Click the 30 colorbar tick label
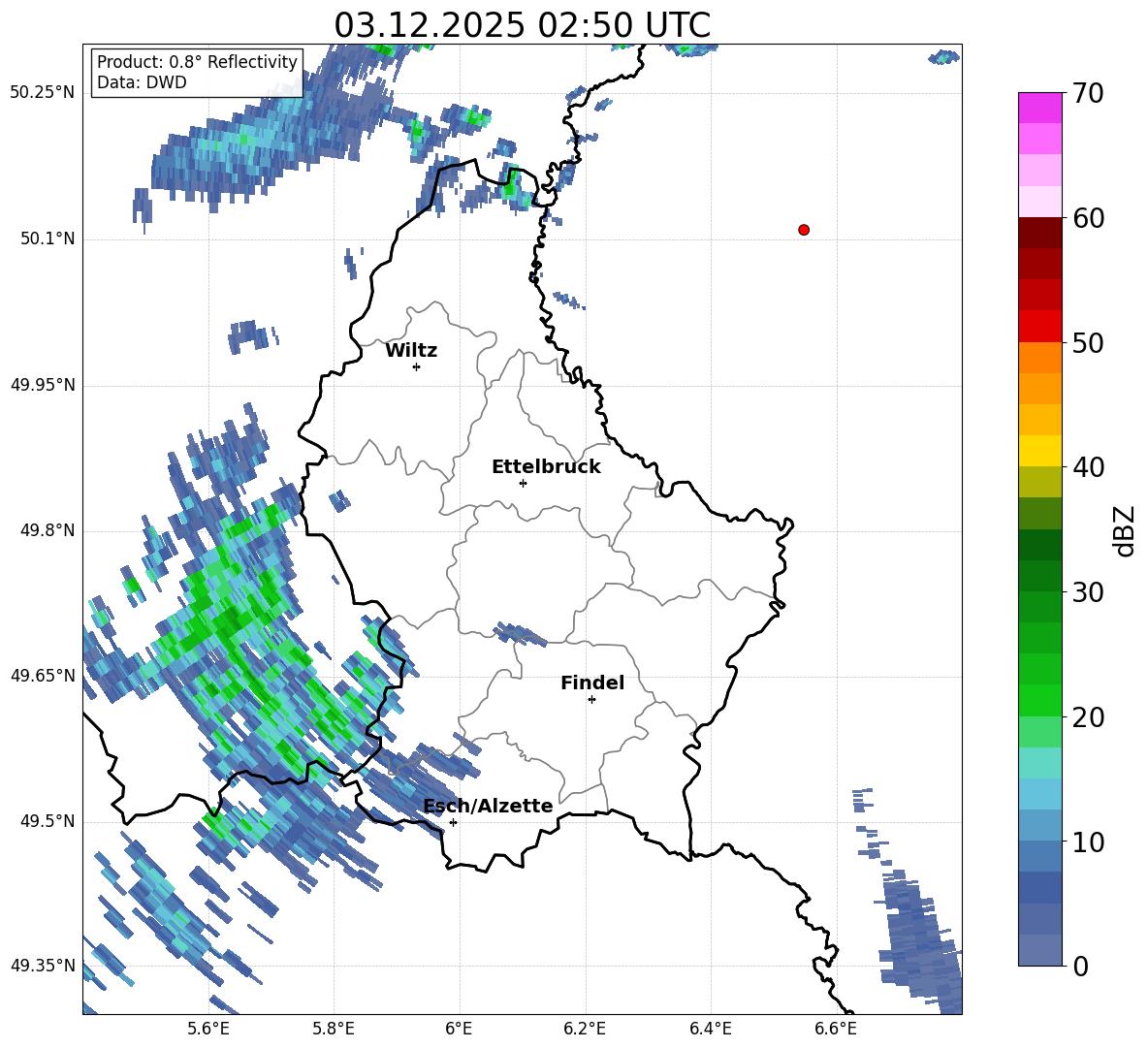 coord(1088,592)
